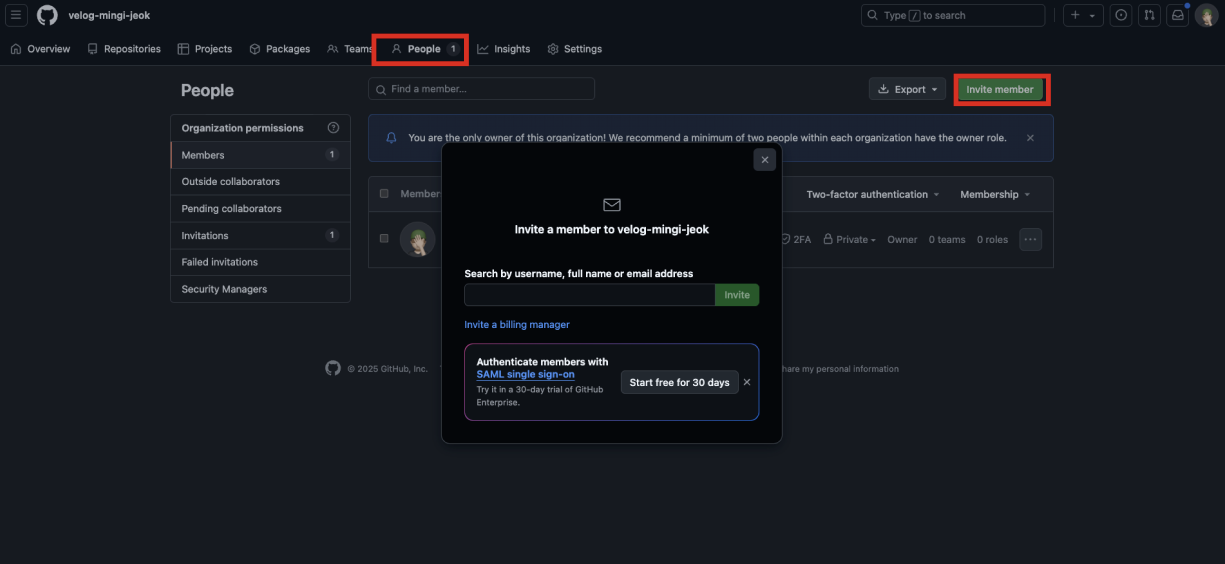Dismiss the only-owner notice banner
This screenshot has height=564, width=1225.
click(x=1030, y=138)
